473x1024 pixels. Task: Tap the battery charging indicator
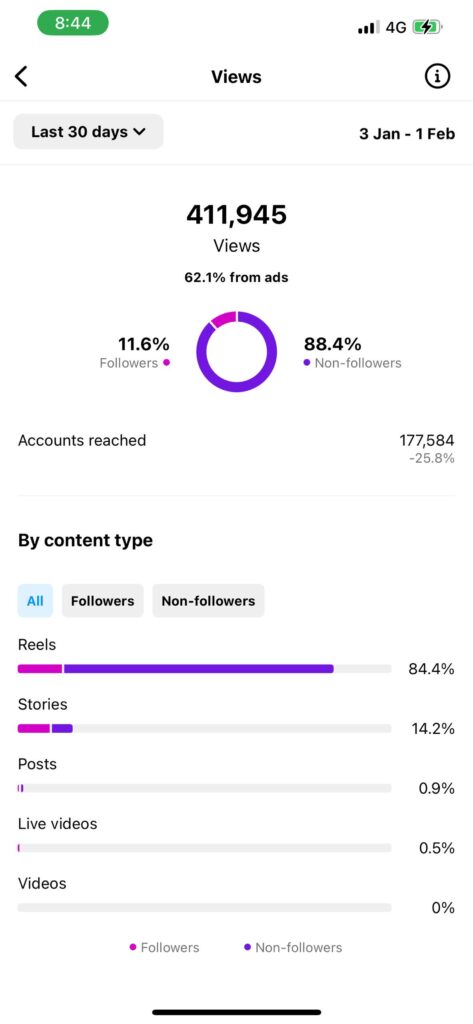(429, 27)
